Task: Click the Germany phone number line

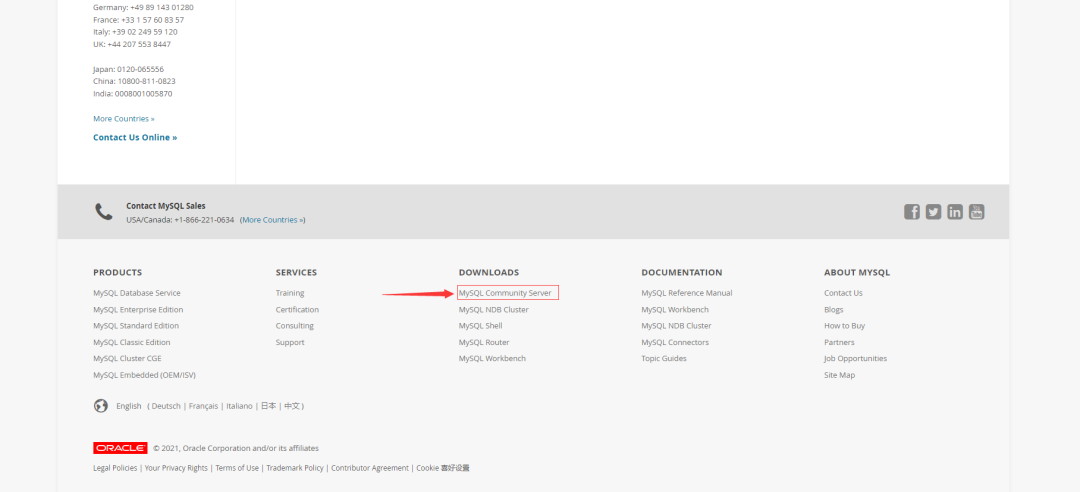Action: 143,7
